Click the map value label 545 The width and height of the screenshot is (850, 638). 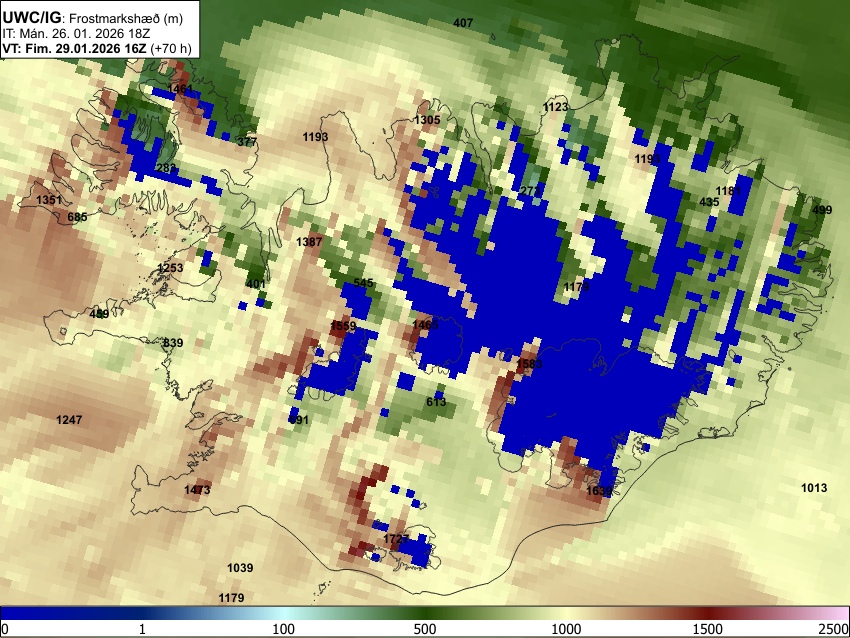pyautogui.click(x=363, y=282)
